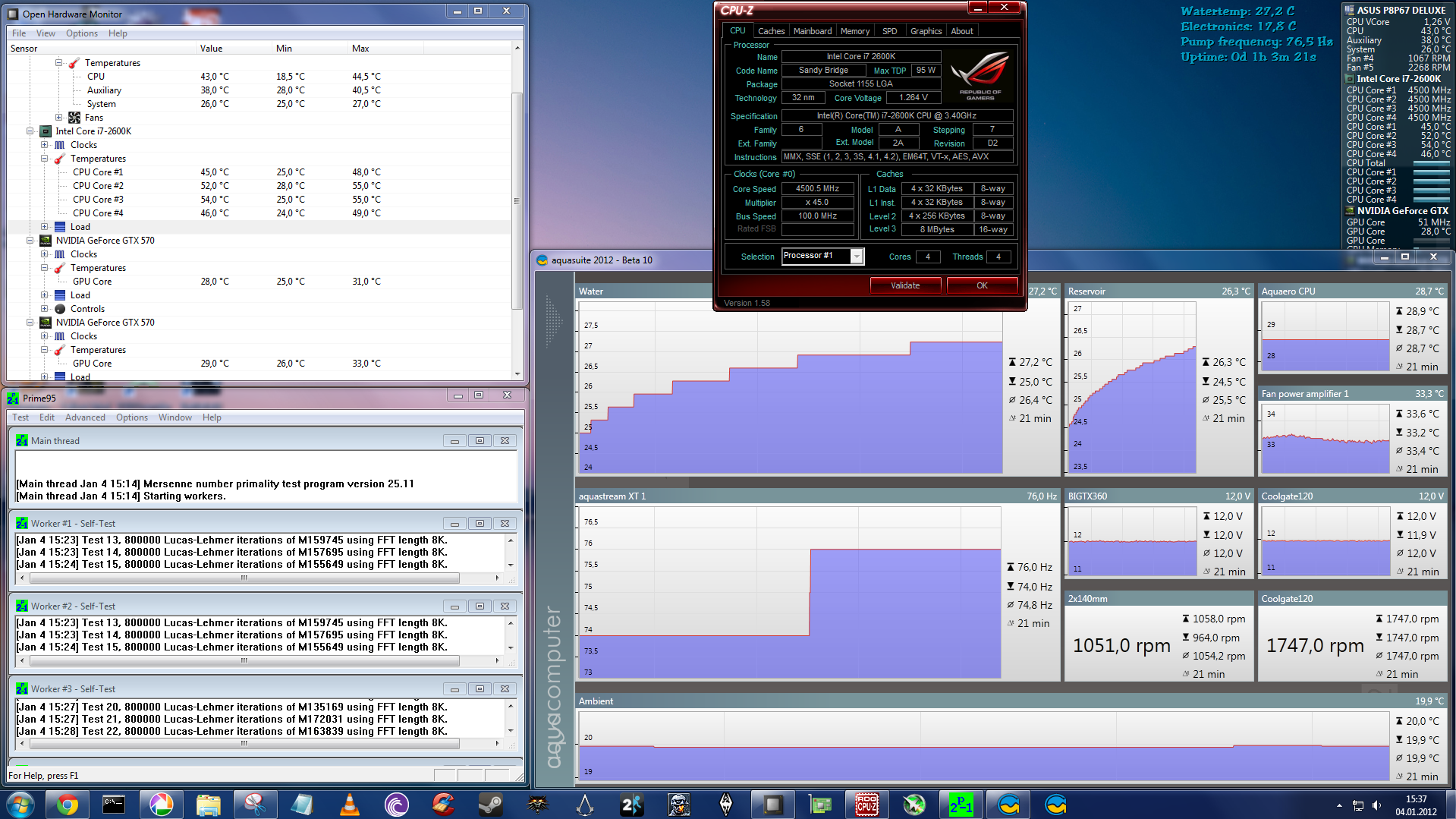The width and height of the screenshot is (1456, 819).
Task: Click the Prime95 icon in Worker #1 title
Action: 22,524
